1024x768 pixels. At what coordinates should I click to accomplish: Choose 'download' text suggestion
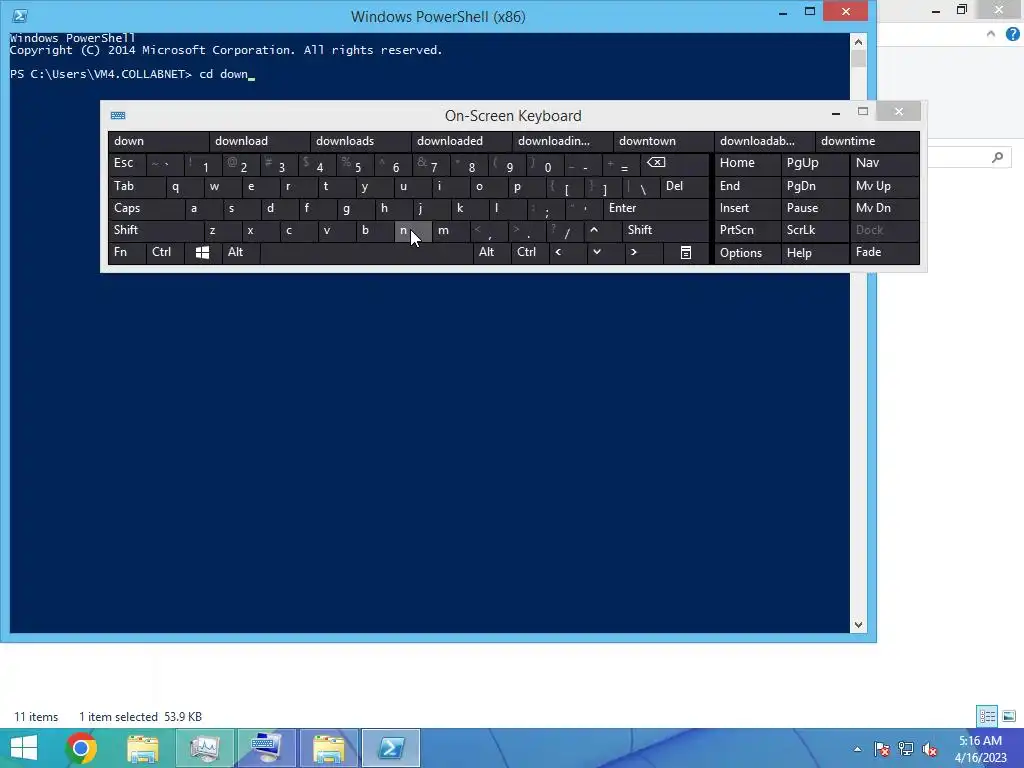click(x=259, y=141)
